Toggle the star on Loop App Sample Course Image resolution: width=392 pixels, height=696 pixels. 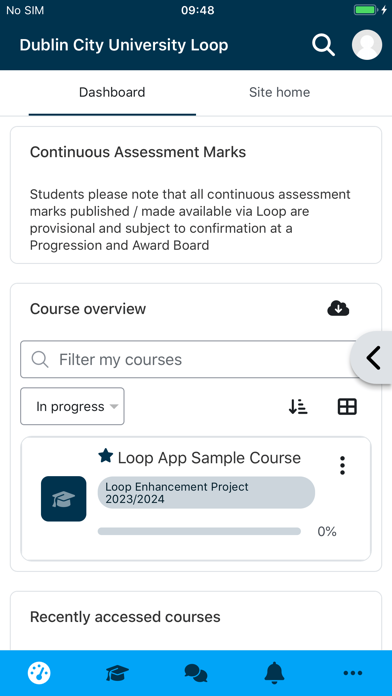[106, 456]
